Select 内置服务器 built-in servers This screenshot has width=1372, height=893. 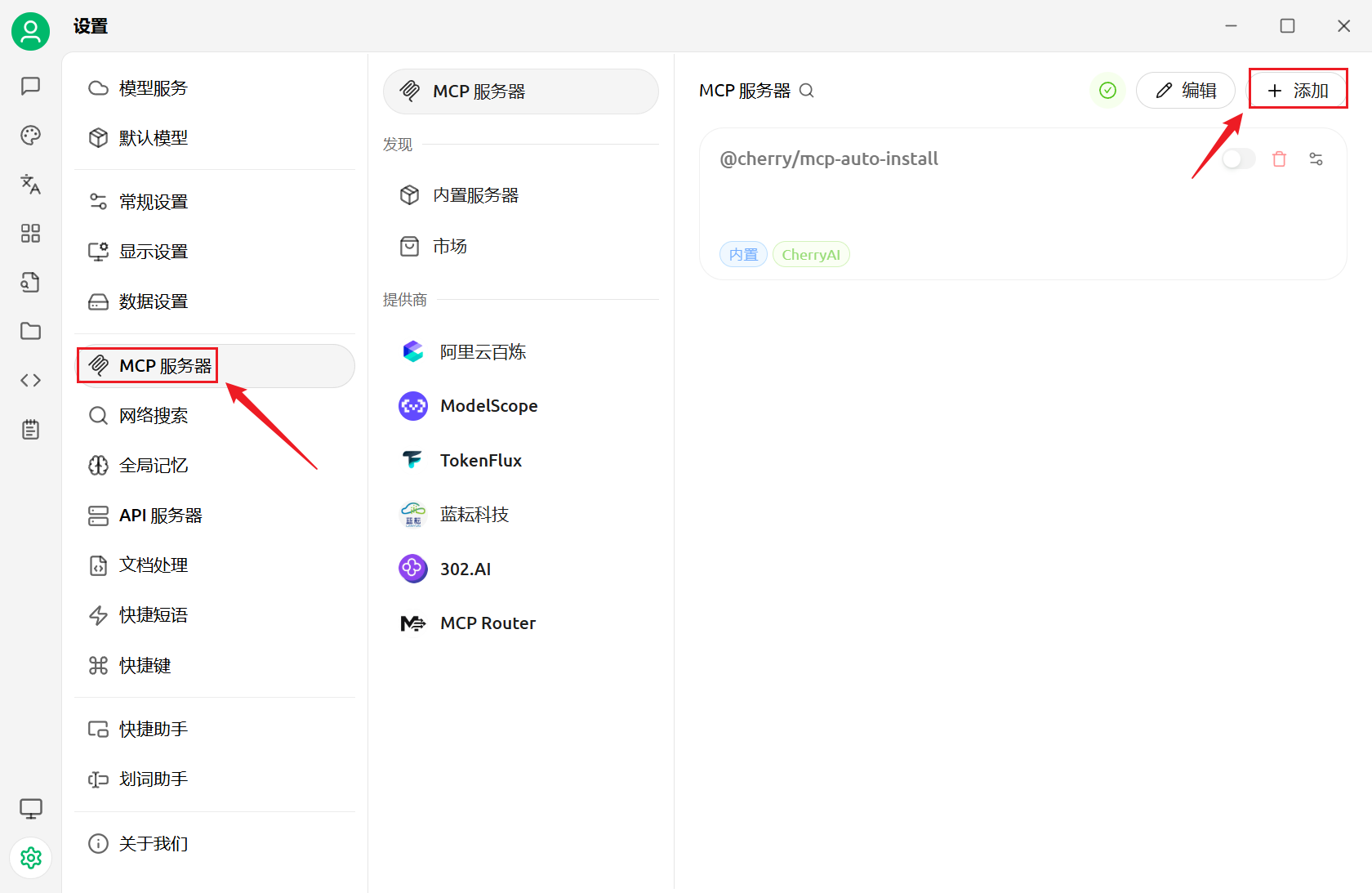[x=521, y=195]
